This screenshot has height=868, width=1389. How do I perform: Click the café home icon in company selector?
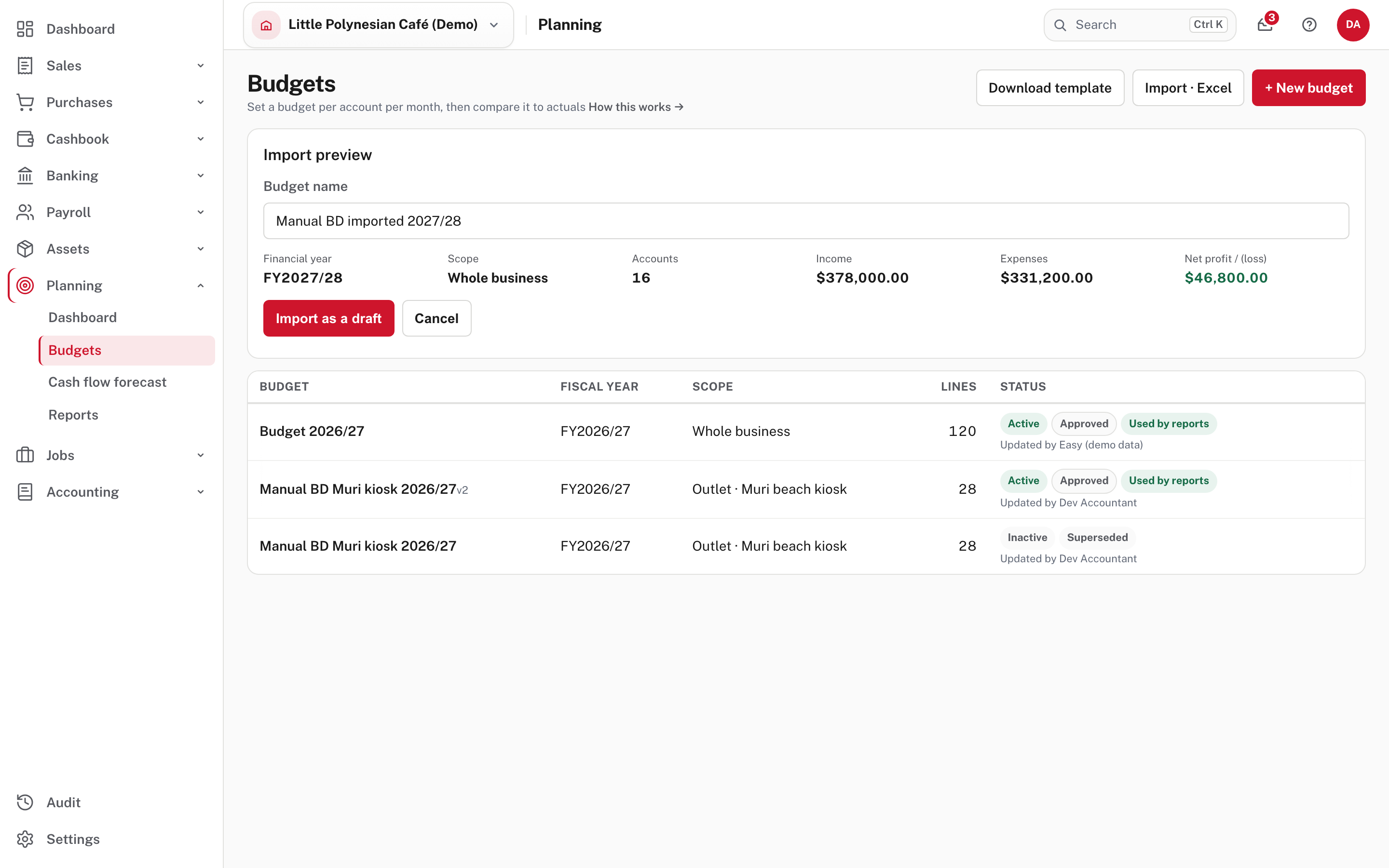pyautogui.click(x=266, y=25)
